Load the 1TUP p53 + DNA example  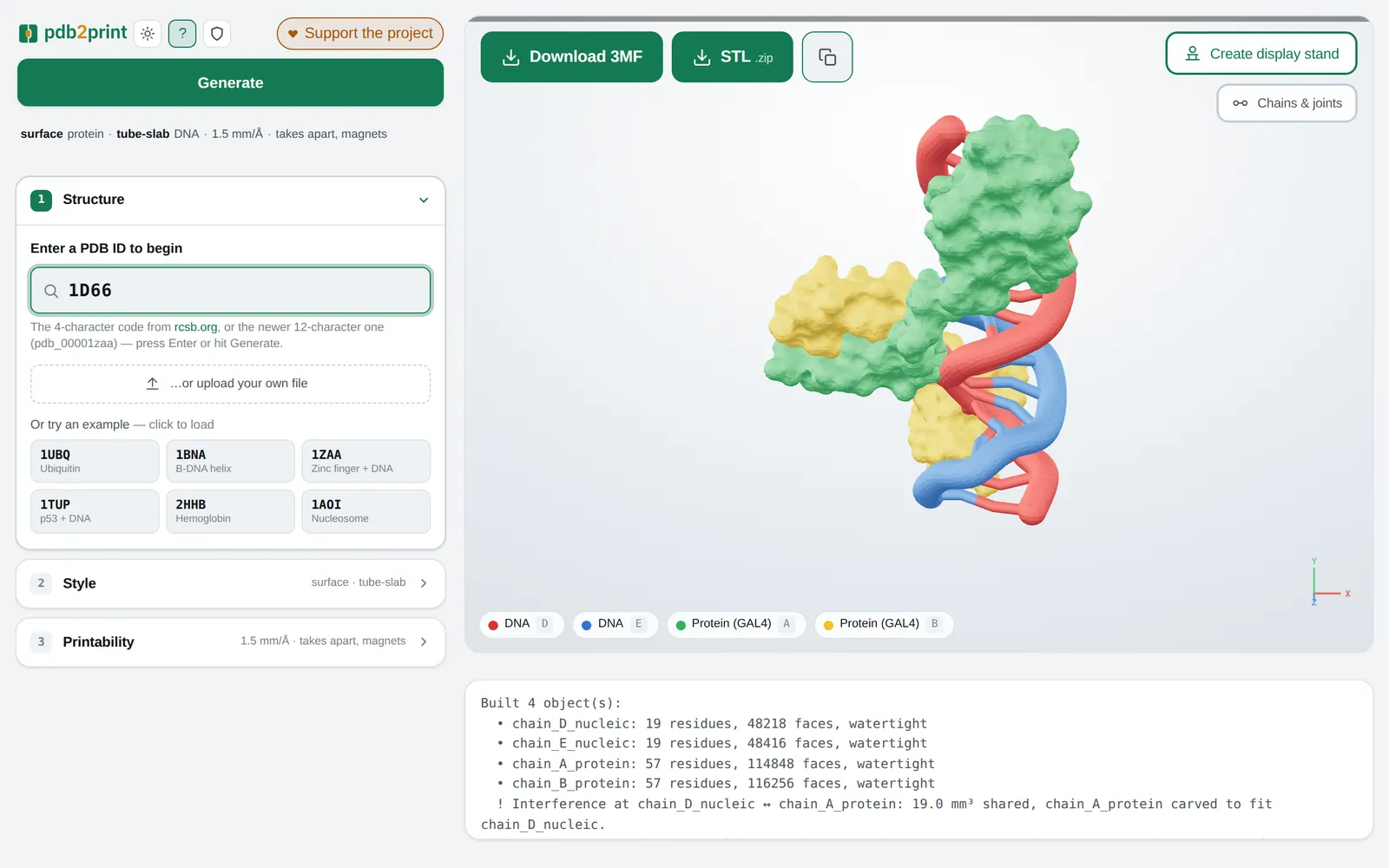coord(95,511)
